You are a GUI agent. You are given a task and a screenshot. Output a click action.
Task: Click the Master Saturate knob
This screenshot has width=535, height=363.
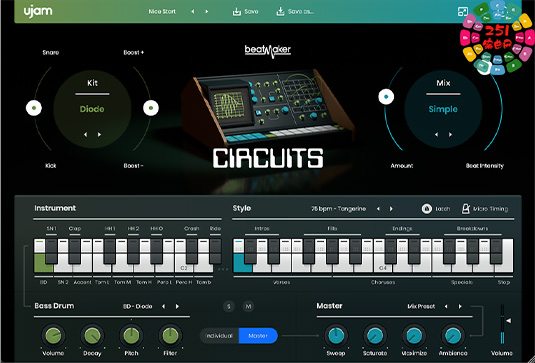point(375,336)
